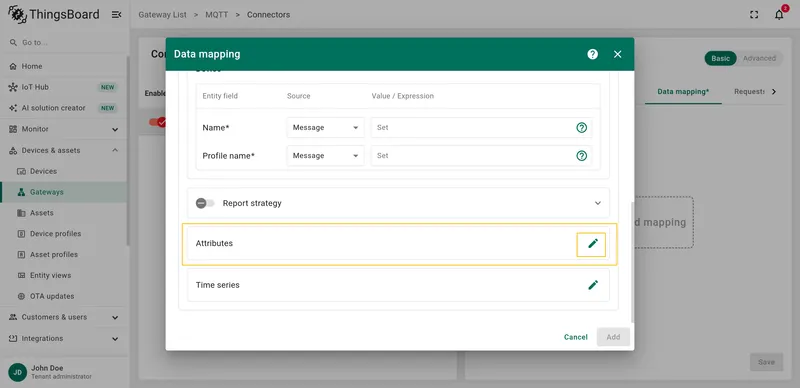
Task: Click the Home house icon
Action: 13,66
